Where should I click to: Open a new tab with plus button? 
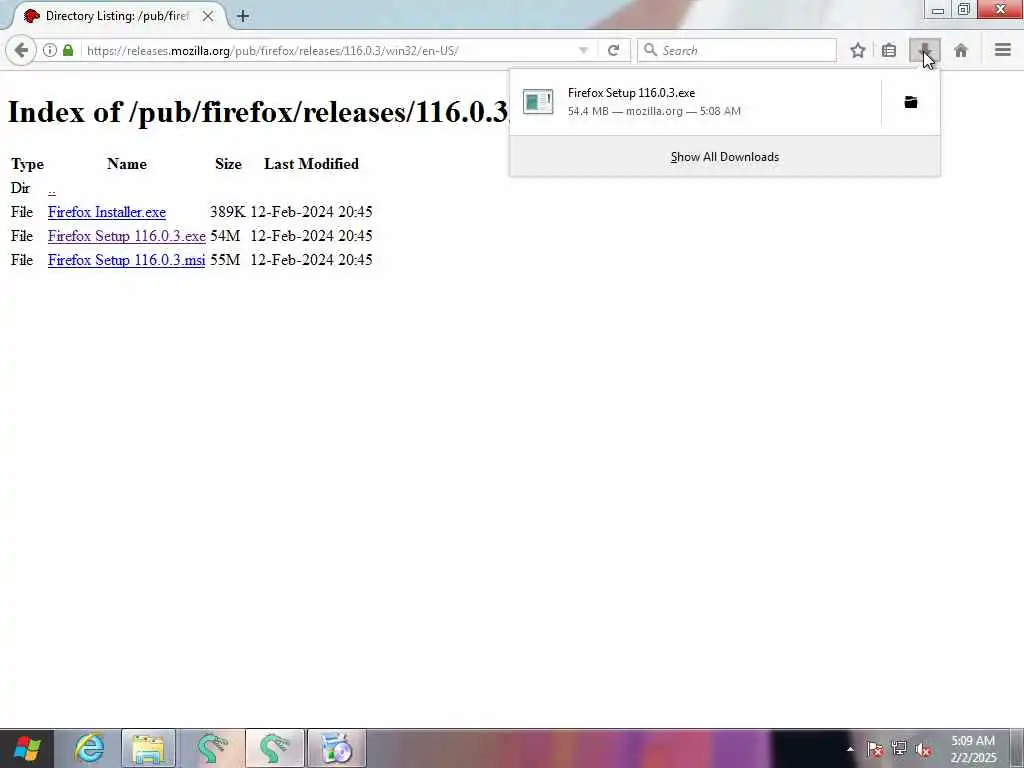[243, 16]
